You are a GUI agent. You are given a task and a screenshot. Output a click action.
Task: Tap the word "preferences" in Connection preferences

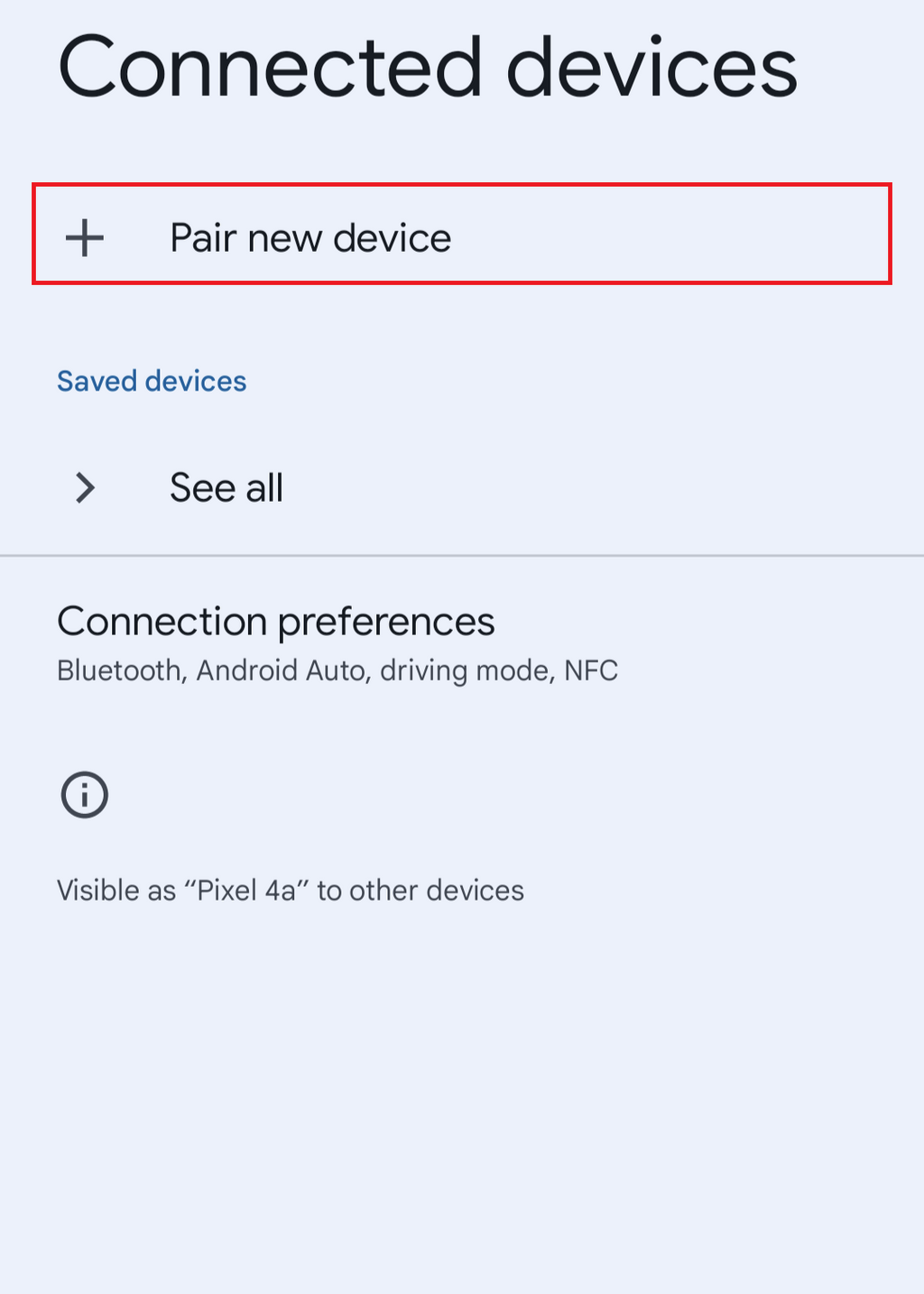pyautogui.click(x=386, y=622)
